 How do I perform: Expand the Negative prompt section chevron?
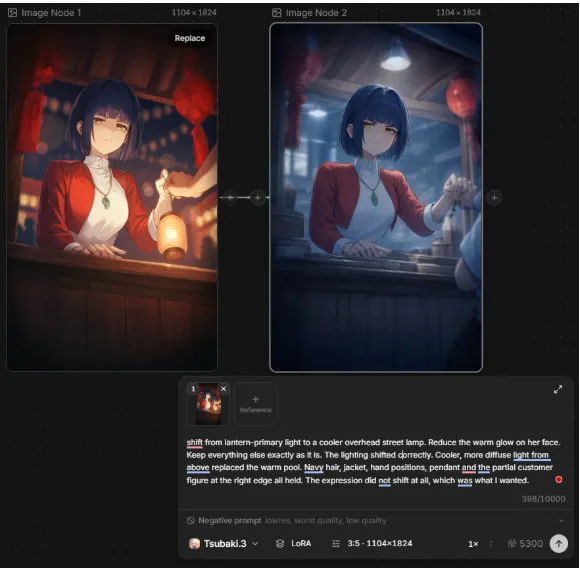(x=561, y=521)
